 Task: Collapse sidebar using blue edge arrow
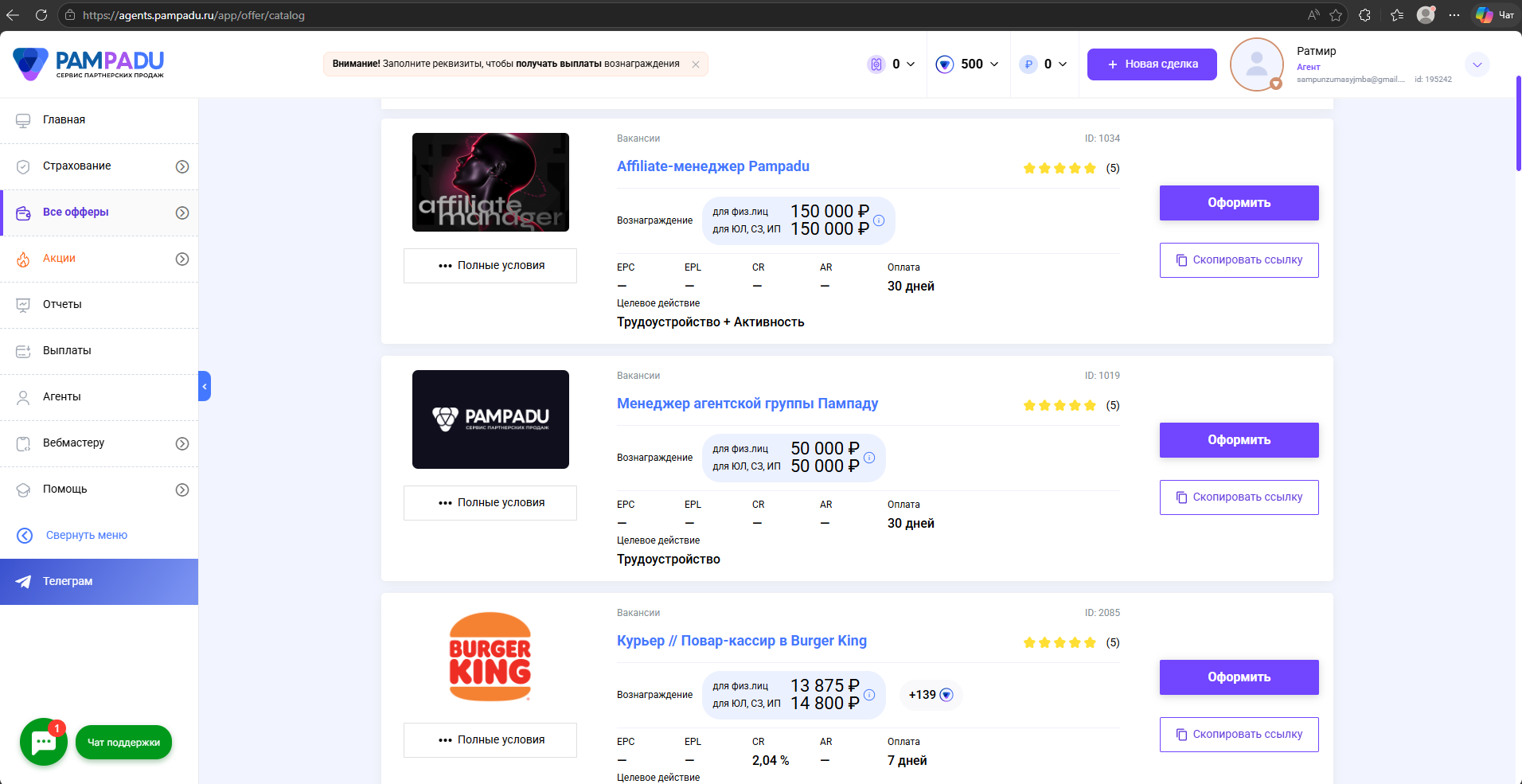coord(205,386)
